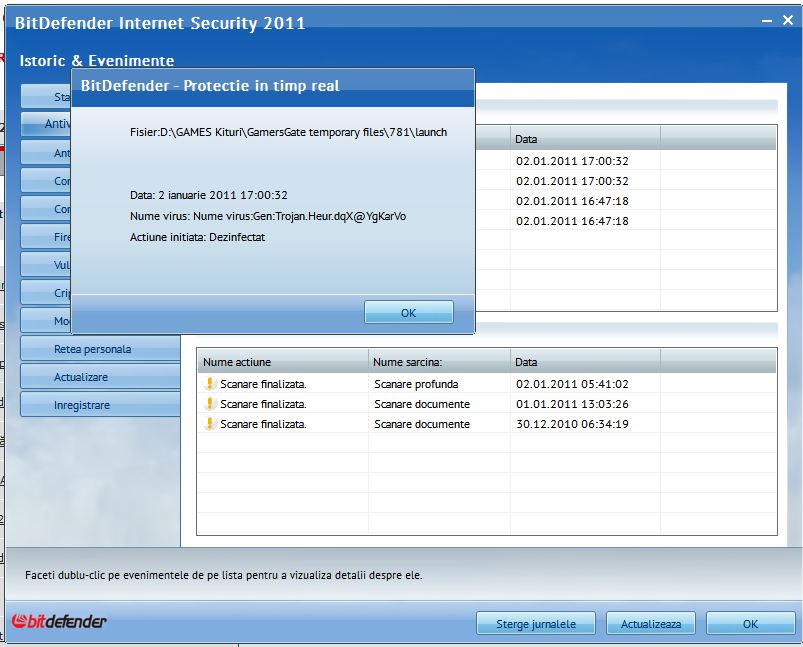Refresh the list with Actualizeaza button
Image resolution: width=803 pixels, height=647 pixels.
pyautogui.click(x=651, y=623)
